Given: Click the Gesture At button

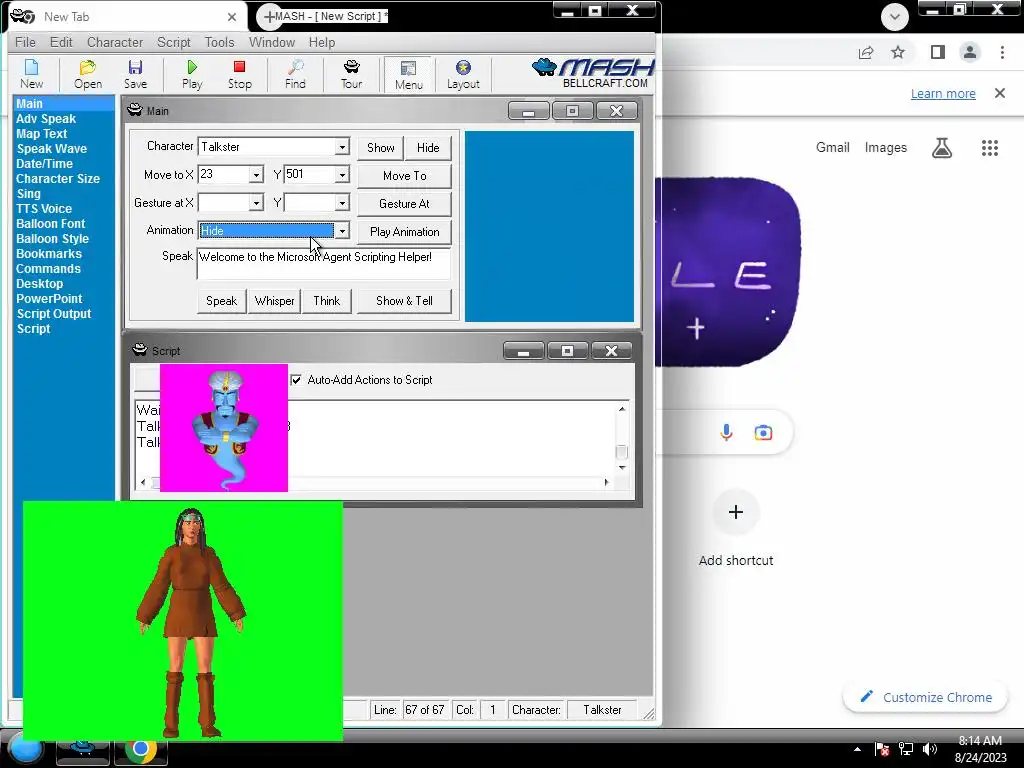Looking at the screenshot, I should (404, 204).
